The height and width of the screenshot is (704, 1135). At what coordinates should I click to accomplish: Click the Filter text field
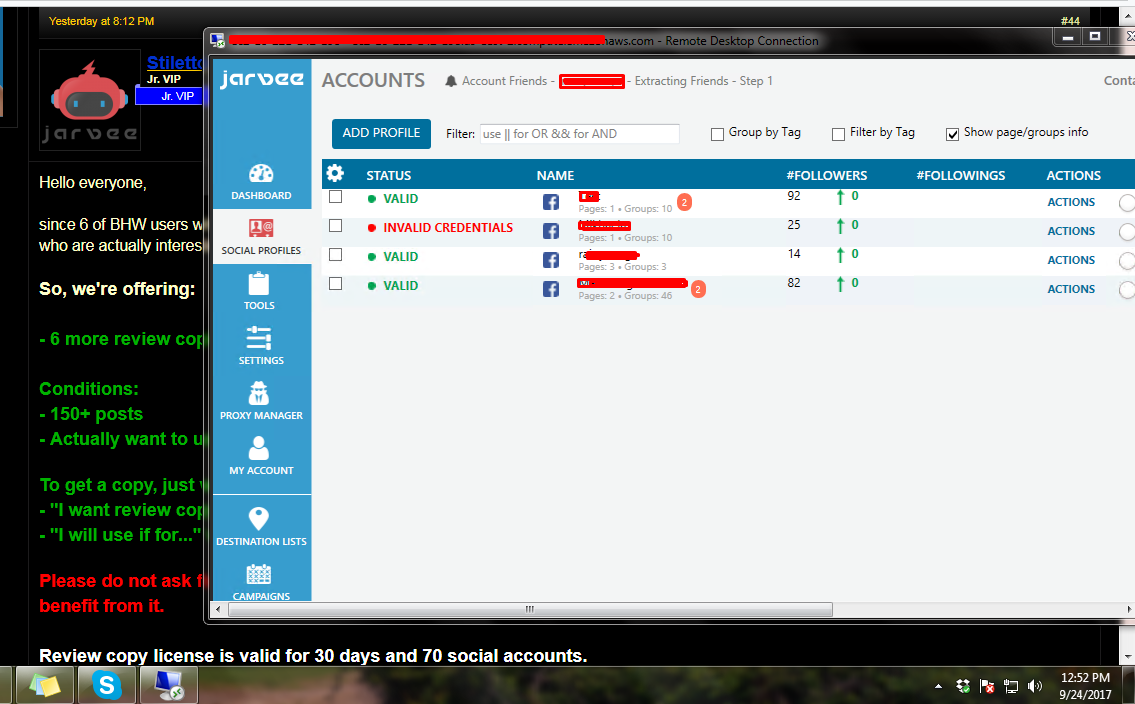pos(580,134)
